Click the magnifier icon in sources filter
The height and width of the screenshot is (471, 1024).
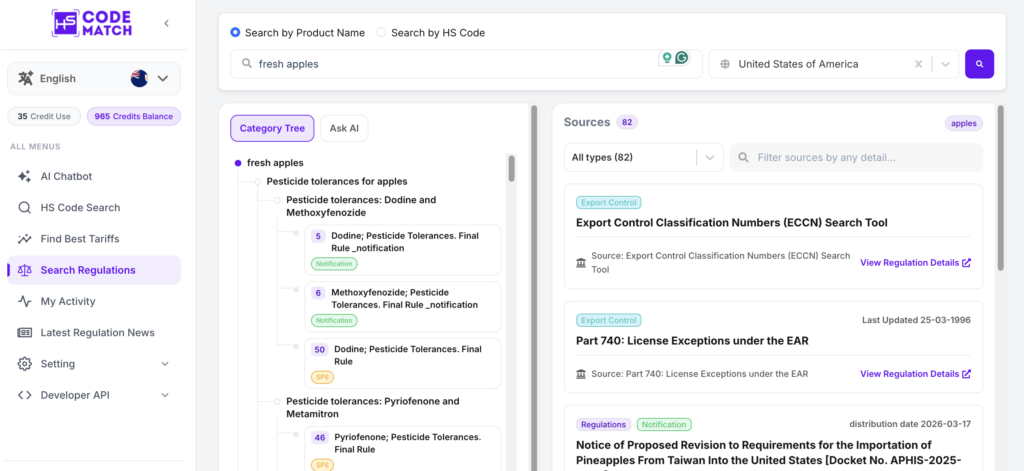[x=743, y=157]
